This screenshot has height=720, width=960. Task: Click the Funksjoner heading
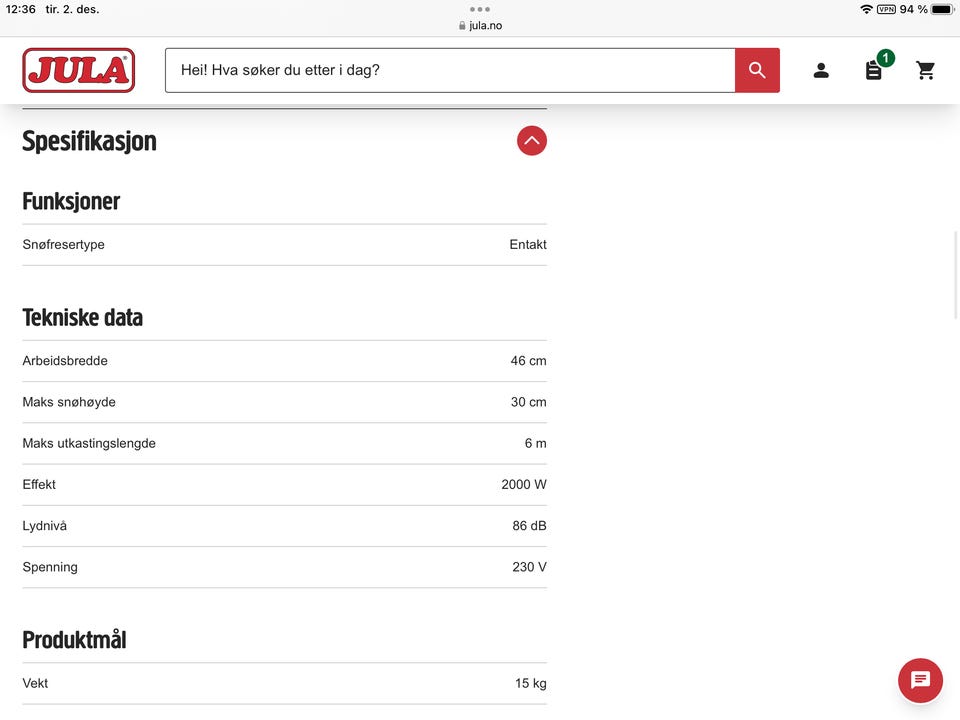[71, 201]
